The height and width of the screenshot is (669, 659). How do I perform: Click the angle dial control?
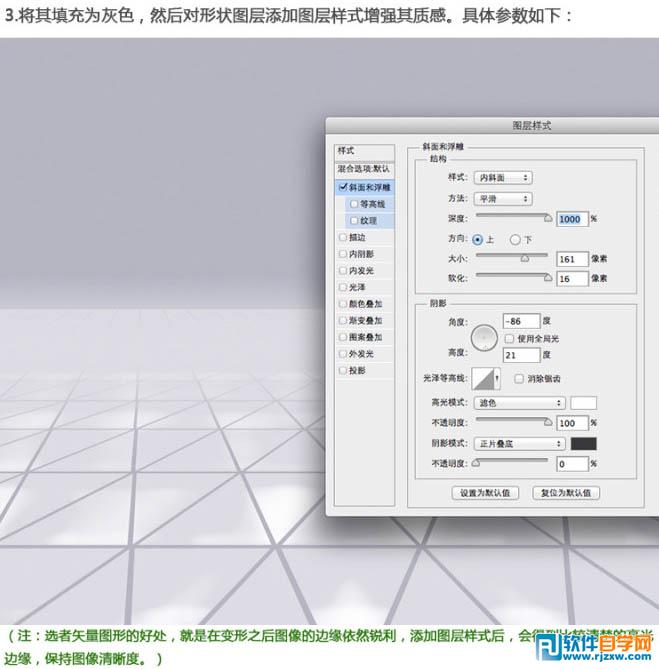click(x=484, y=337)
